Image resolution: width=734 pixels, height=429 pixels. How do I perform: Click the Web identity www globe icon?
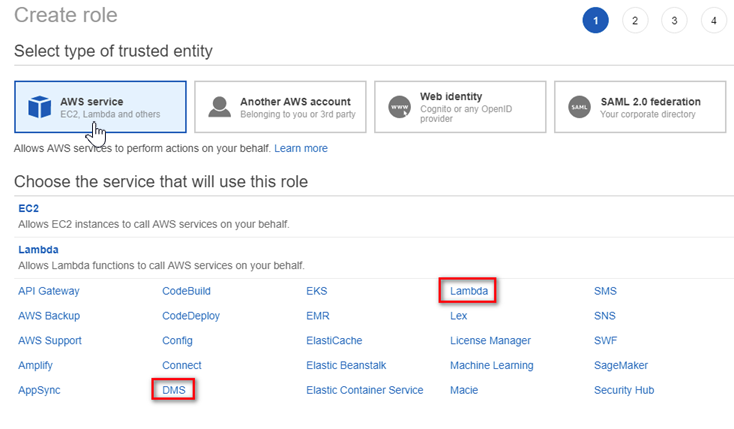399,107
